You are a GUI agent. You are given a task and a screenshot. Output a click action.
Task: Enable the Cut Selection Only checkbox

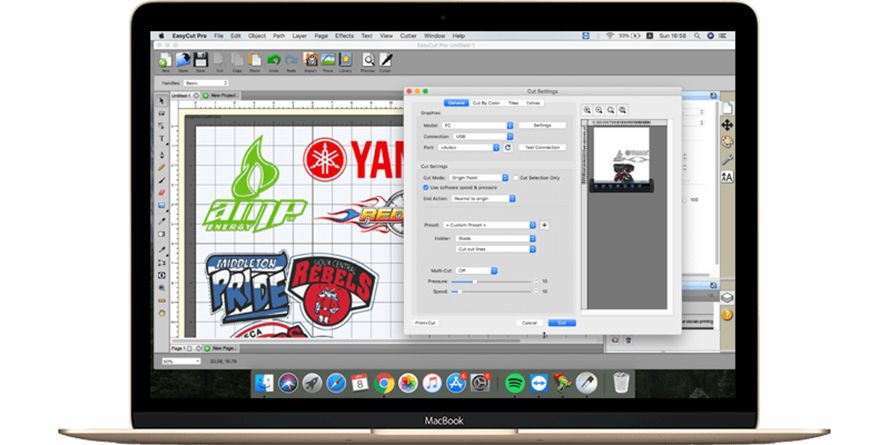515,177
